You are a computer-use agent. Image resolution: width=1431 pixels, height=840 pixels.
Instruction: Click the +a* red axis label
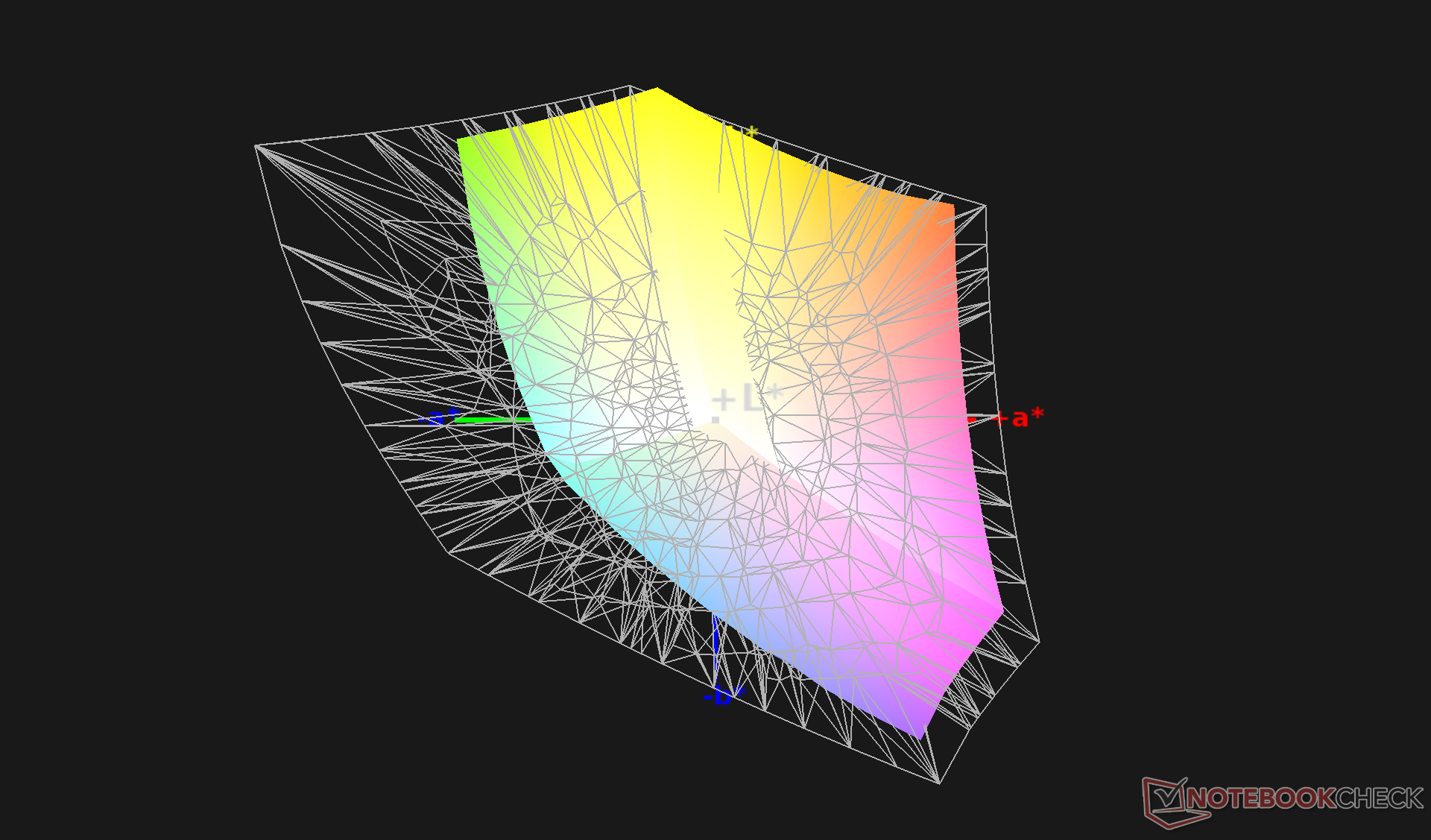coord(1018,417)
